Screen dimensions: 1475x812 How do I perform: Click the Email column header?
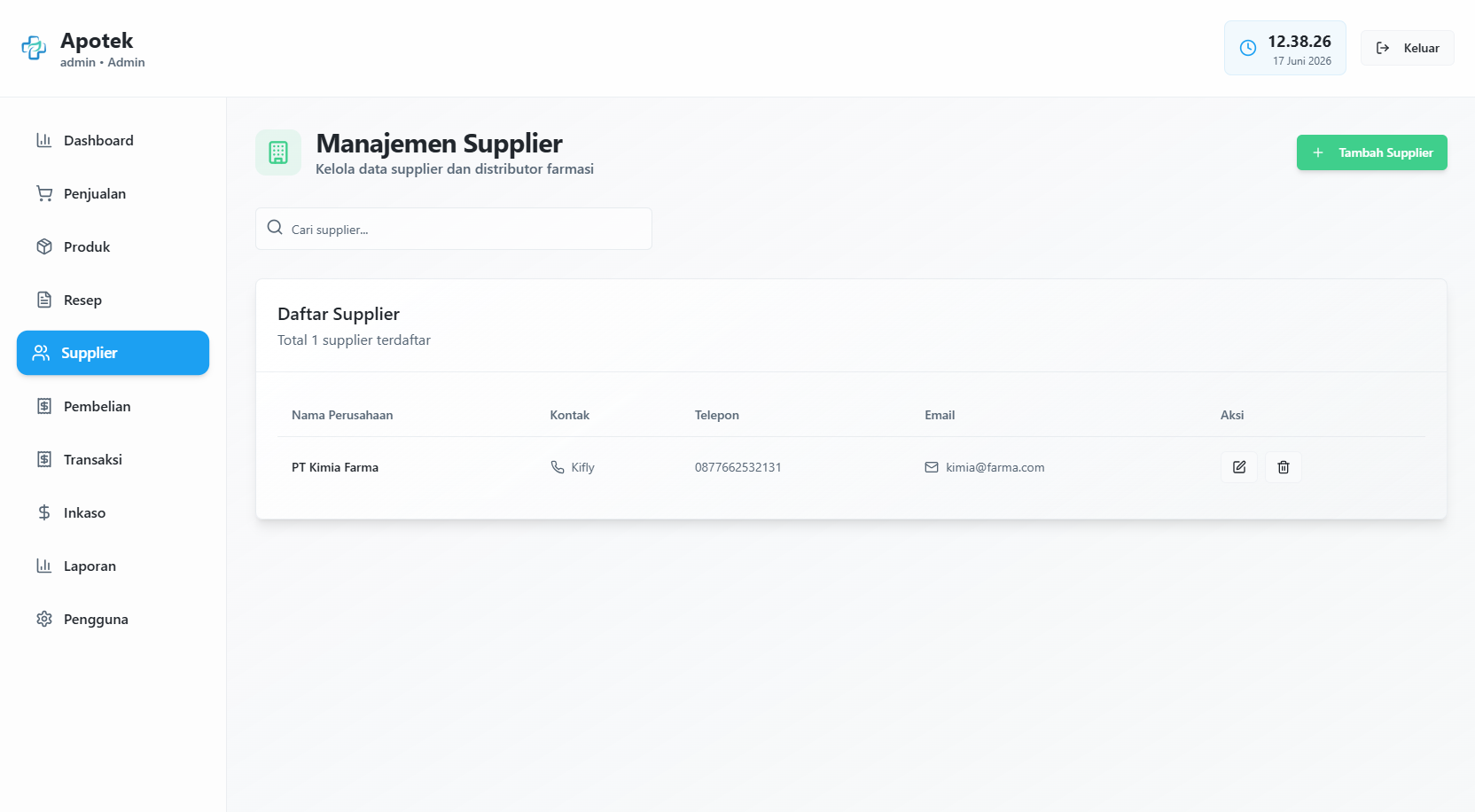pos(940,415)
